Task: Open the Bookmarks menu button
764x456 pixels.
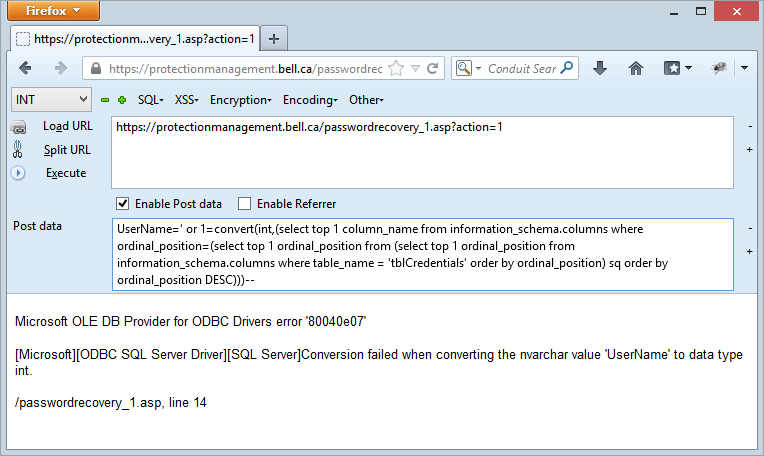Action: (x=677, y=68)
